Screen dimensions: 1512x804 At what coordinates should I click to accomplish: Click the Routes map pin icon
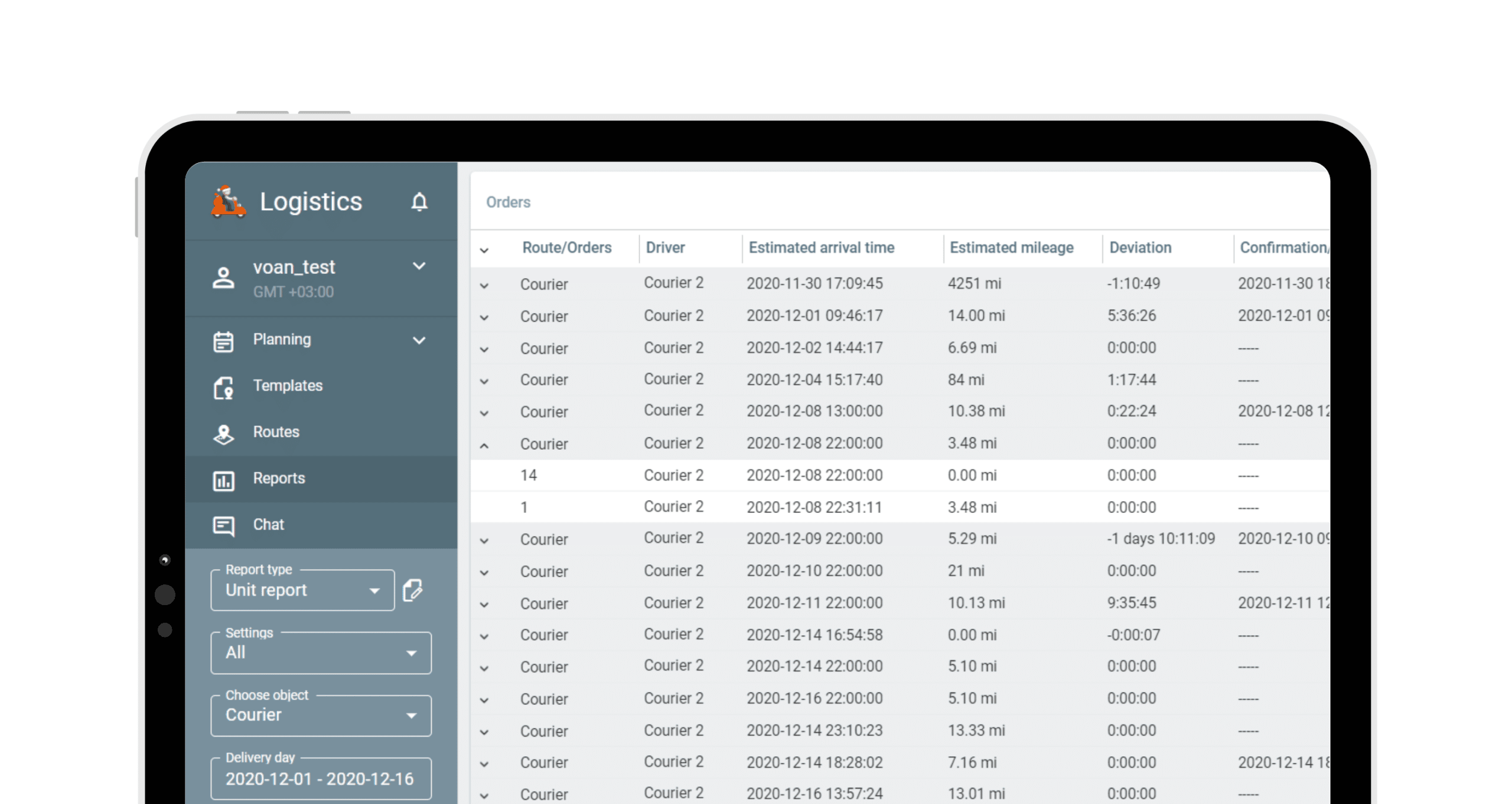click(x=223, y=433)
